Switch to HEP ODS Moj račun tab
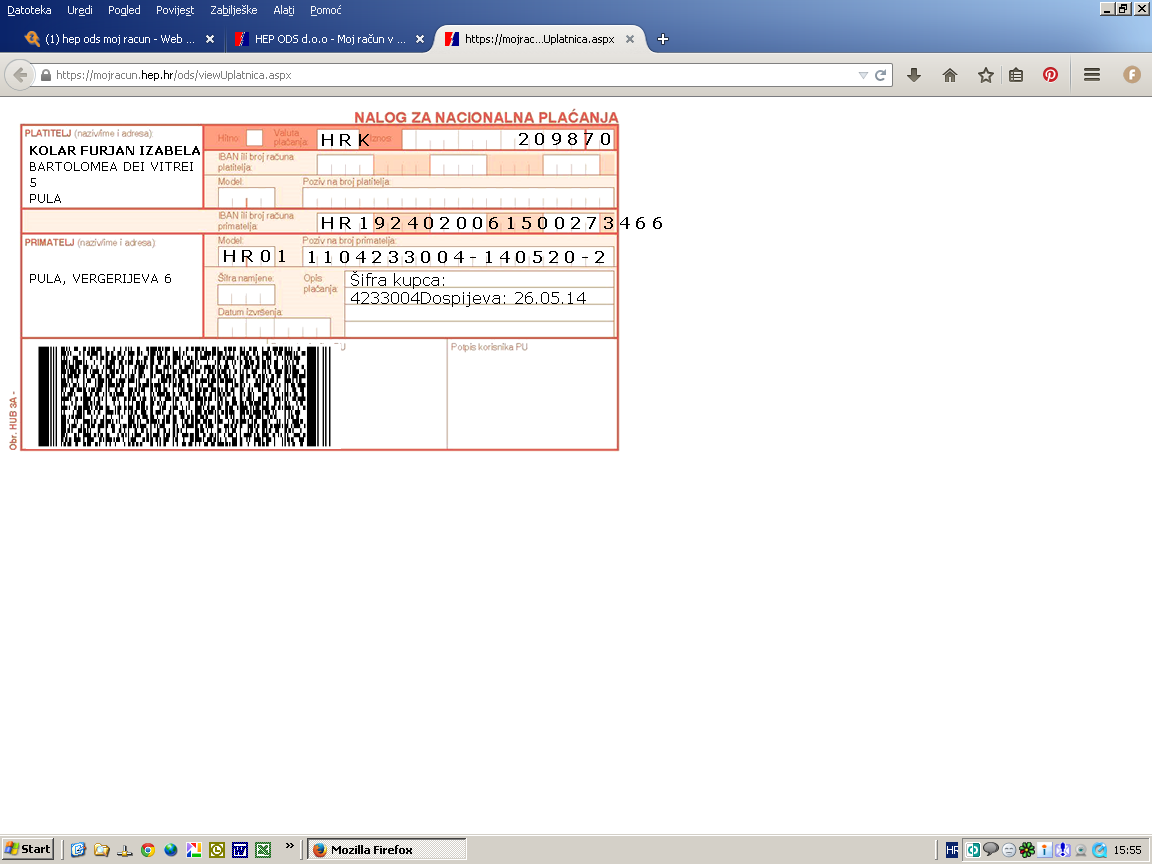This screenshot has height=864, width=1152. 320,39
